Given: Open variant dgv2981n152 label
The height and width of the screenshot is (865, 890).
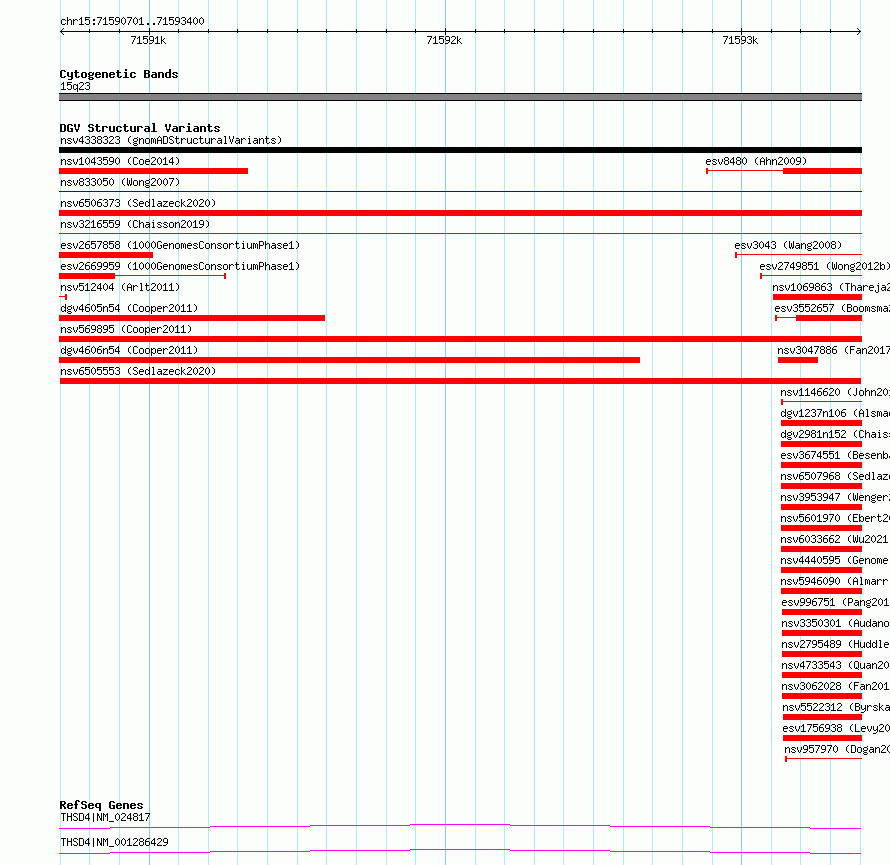Looking at the screenshot, I should [x=835, y=434].
